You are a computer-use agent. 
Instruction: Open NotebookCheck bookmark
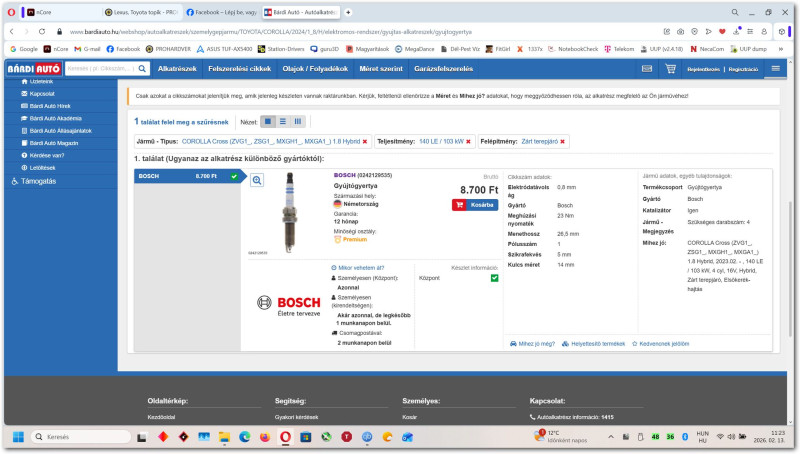(573, 49)
